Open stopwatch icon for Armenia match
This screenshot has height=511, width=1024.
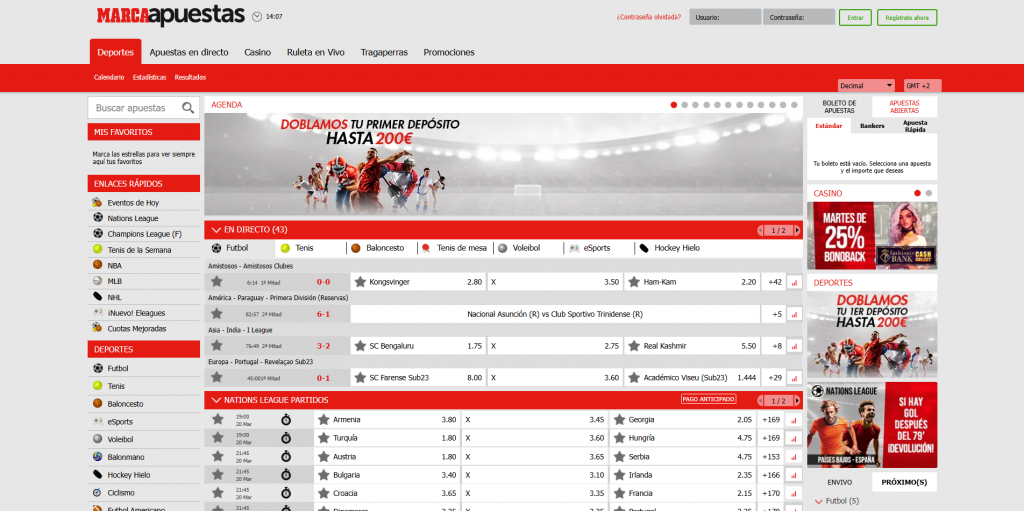(x=286, y=420)
